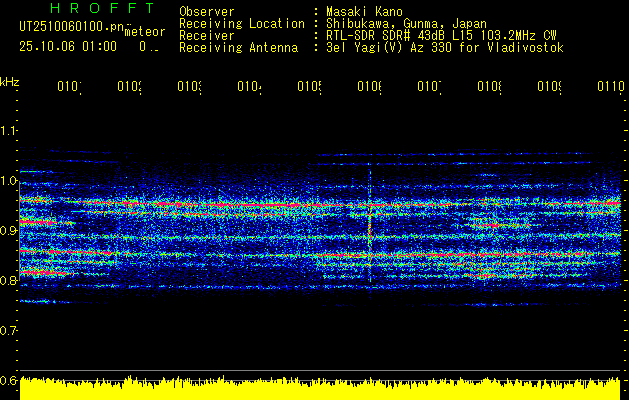
Task: Click the 'Observer' field label
Action: [207, 12]
